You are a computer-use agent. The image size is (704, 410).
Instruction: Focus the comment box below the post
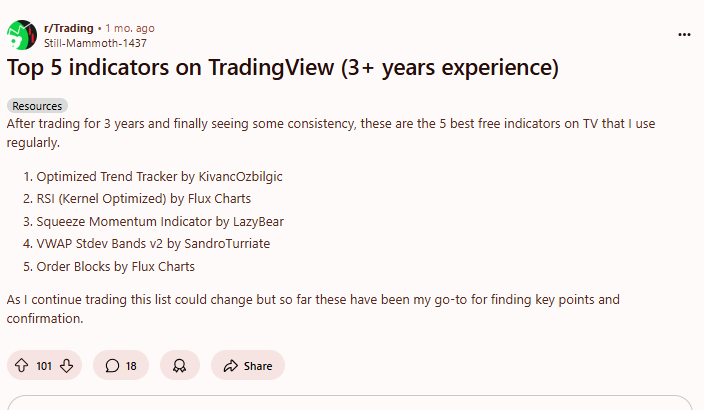coord(350,403)
